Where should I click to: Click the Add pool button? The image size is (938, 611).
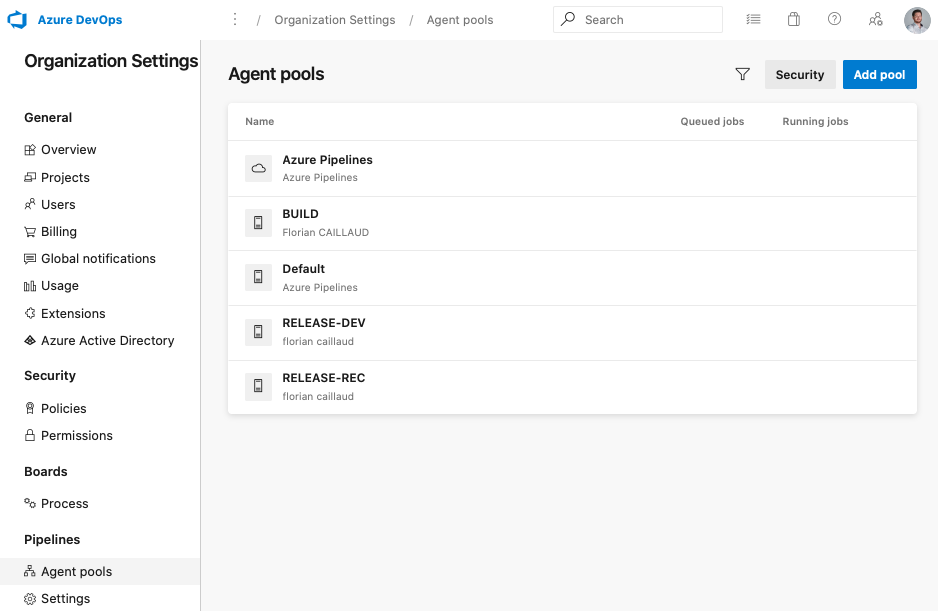point(879,75)
